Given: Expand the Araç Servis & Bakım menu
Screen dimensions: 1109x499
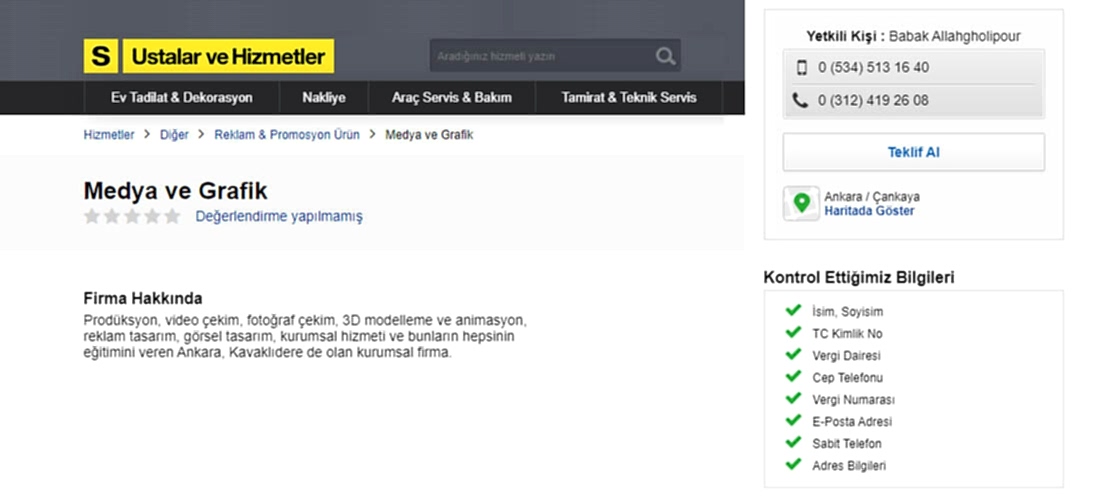Looking at the screenshot, I should tap(453, 98).
